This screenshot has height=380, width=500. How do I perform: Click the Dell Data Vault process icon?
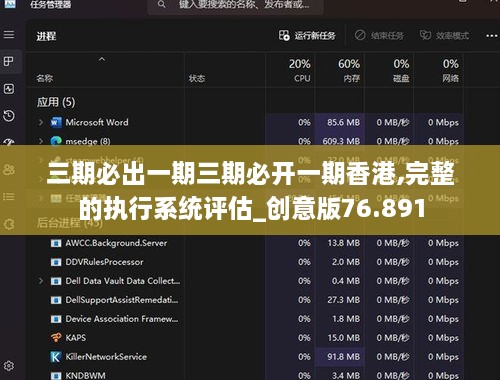click(56, 281)
